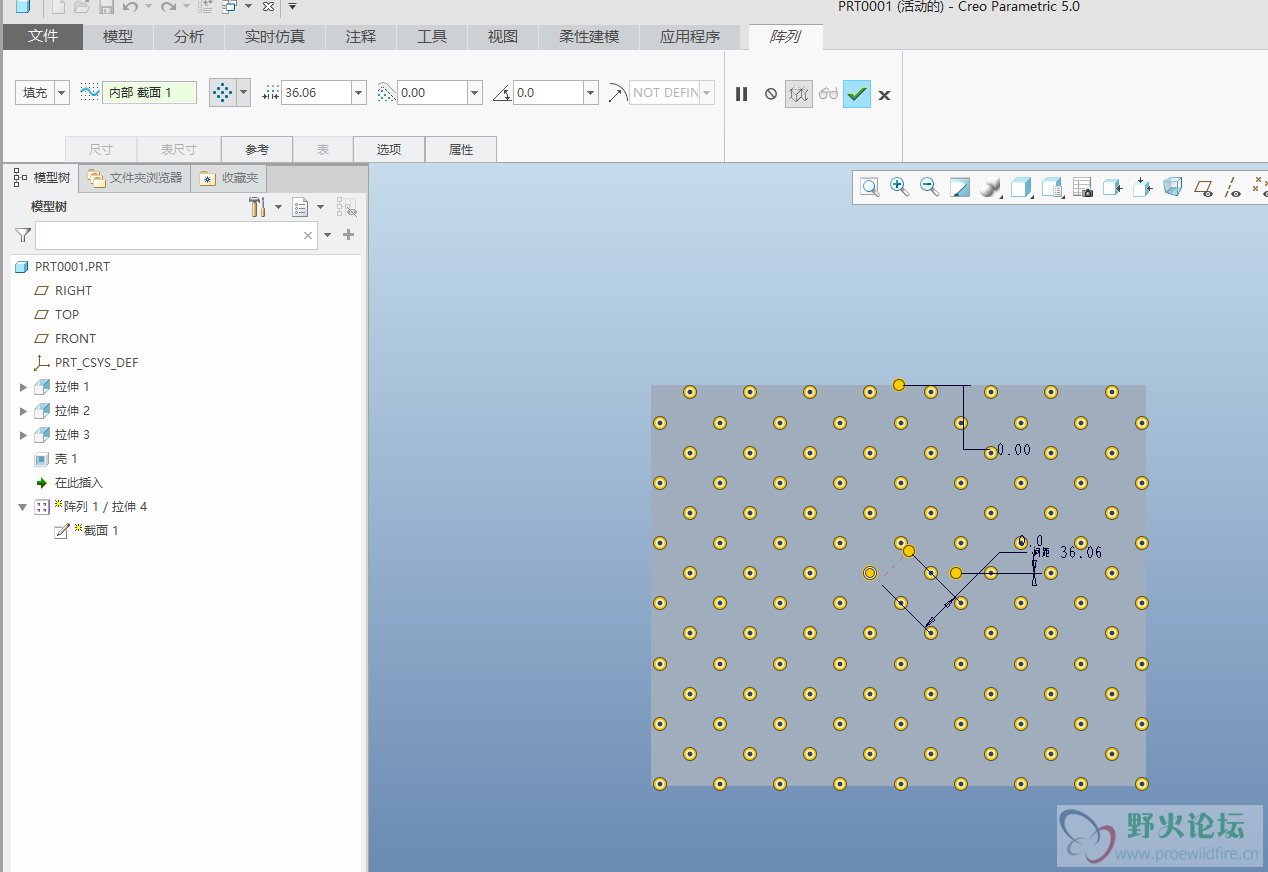Click the table camera snapshot icon
The image size is (1268, 872).
1082,187
